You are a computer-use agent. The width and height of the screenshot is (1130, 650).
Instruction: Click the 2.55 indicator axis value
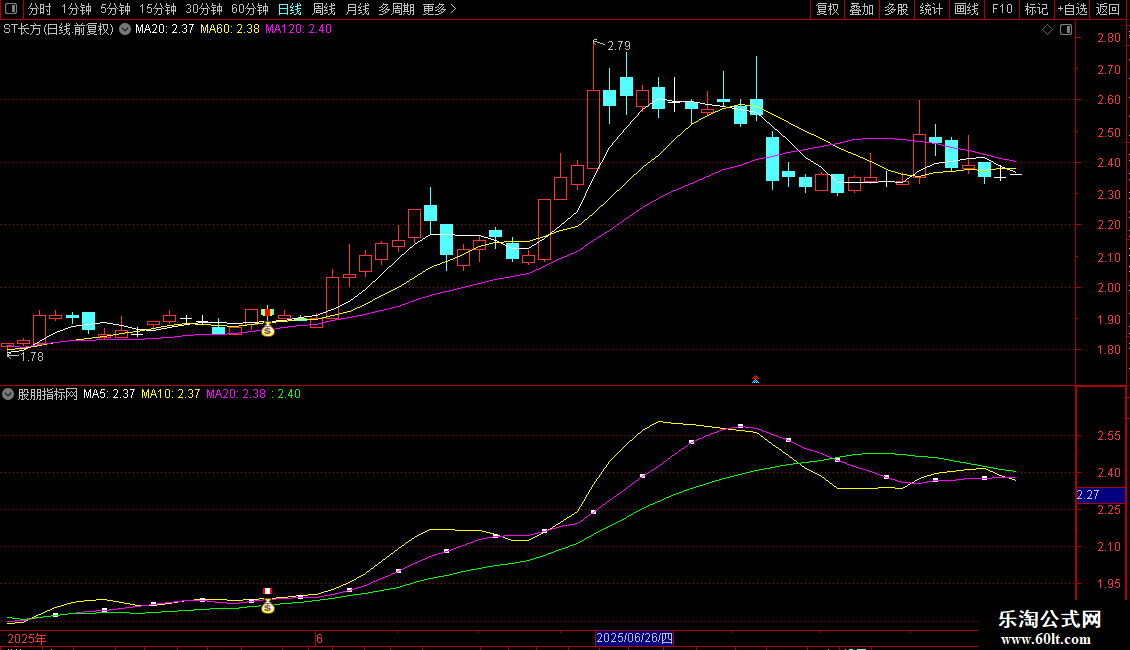click(1108, 436)
